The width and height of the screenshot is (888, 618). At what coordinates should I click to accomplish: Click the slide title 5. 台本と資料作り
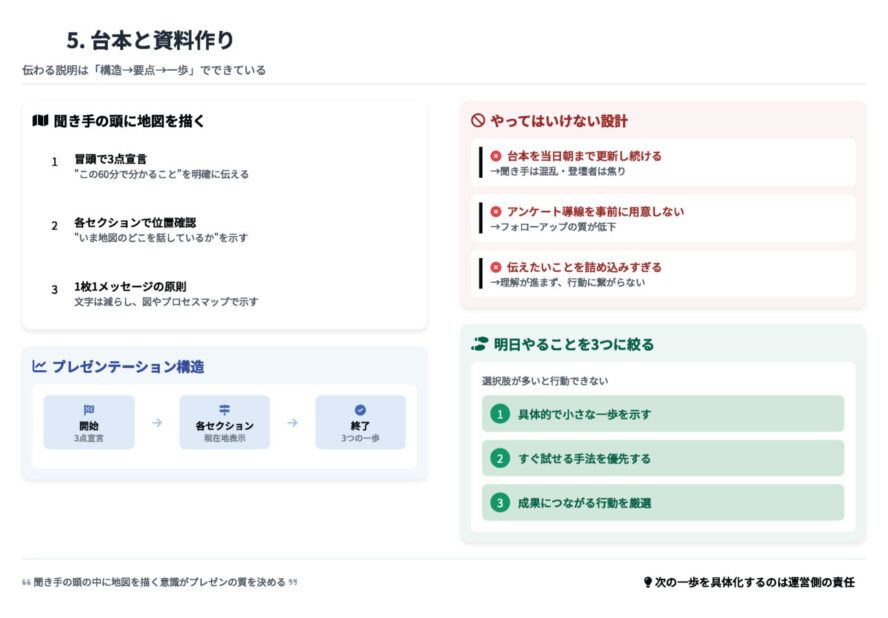tap(150, 40)
